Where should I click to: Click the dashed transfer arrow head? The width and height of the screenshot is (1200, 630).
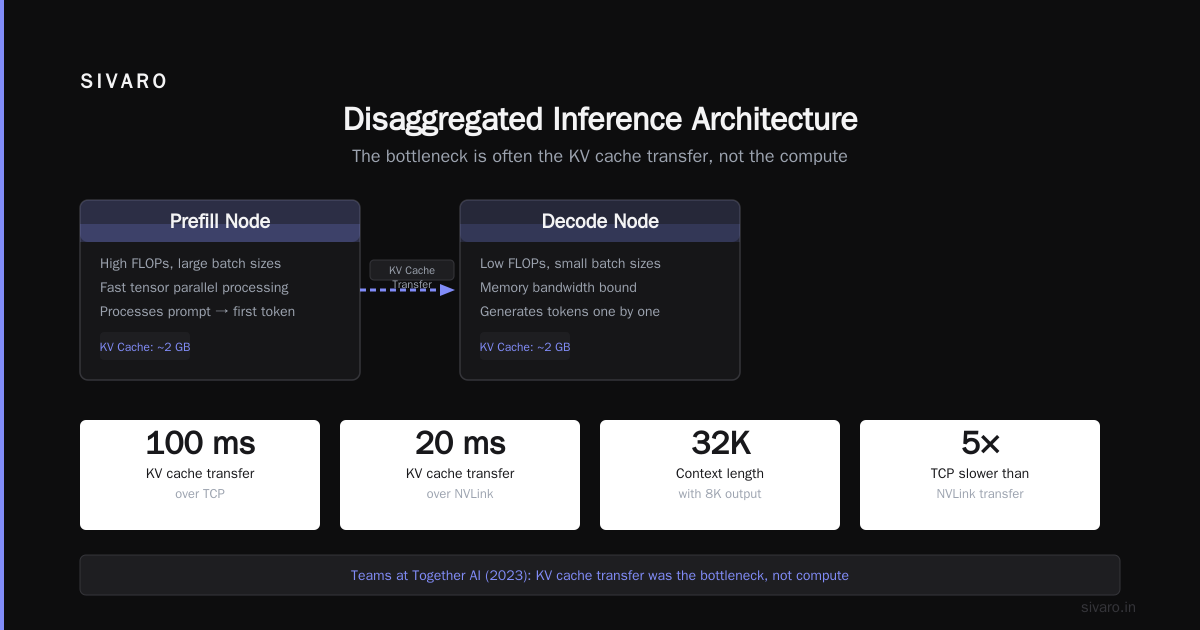pos(447,290)
